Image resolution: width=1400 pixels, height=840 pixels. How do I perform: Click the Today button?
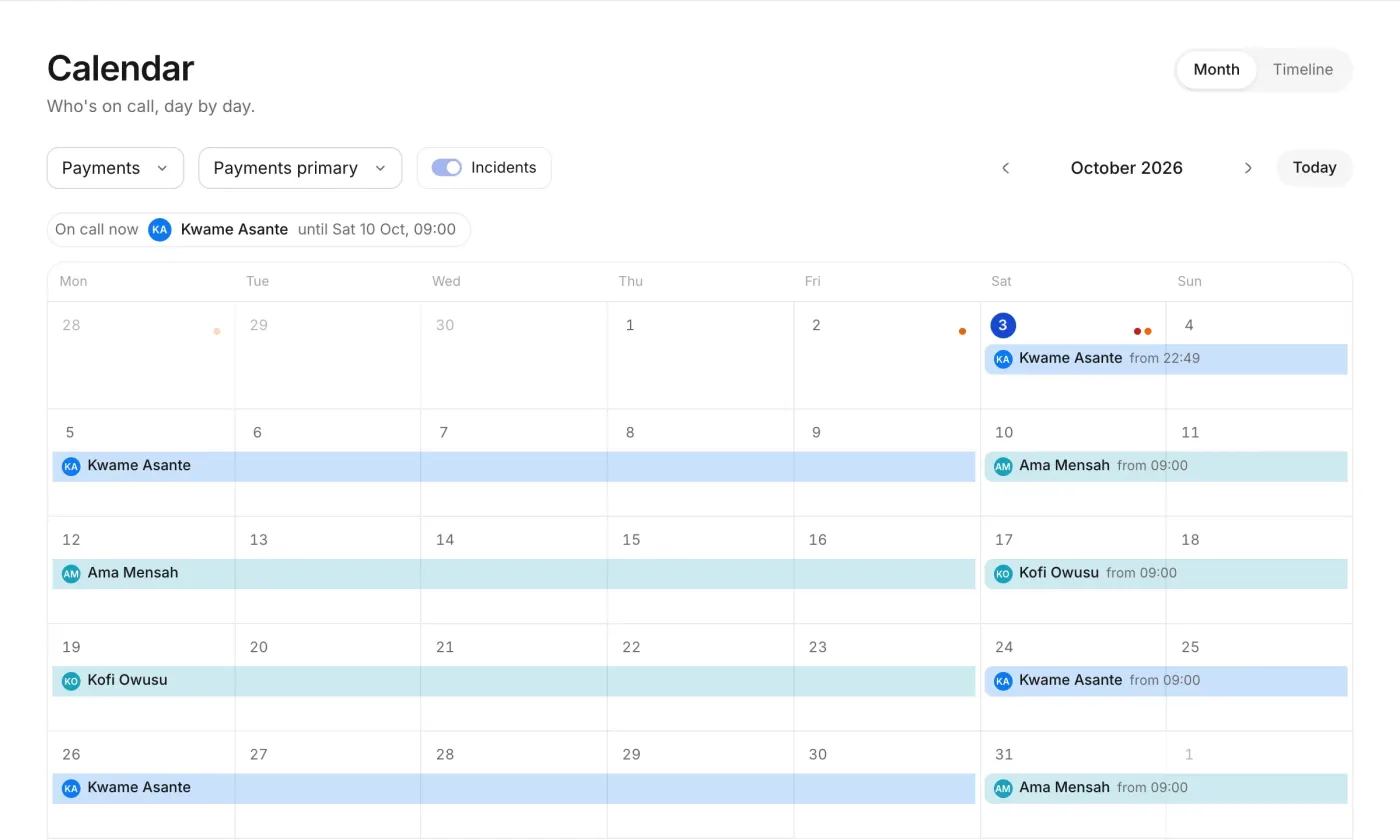click(1314, 168)
